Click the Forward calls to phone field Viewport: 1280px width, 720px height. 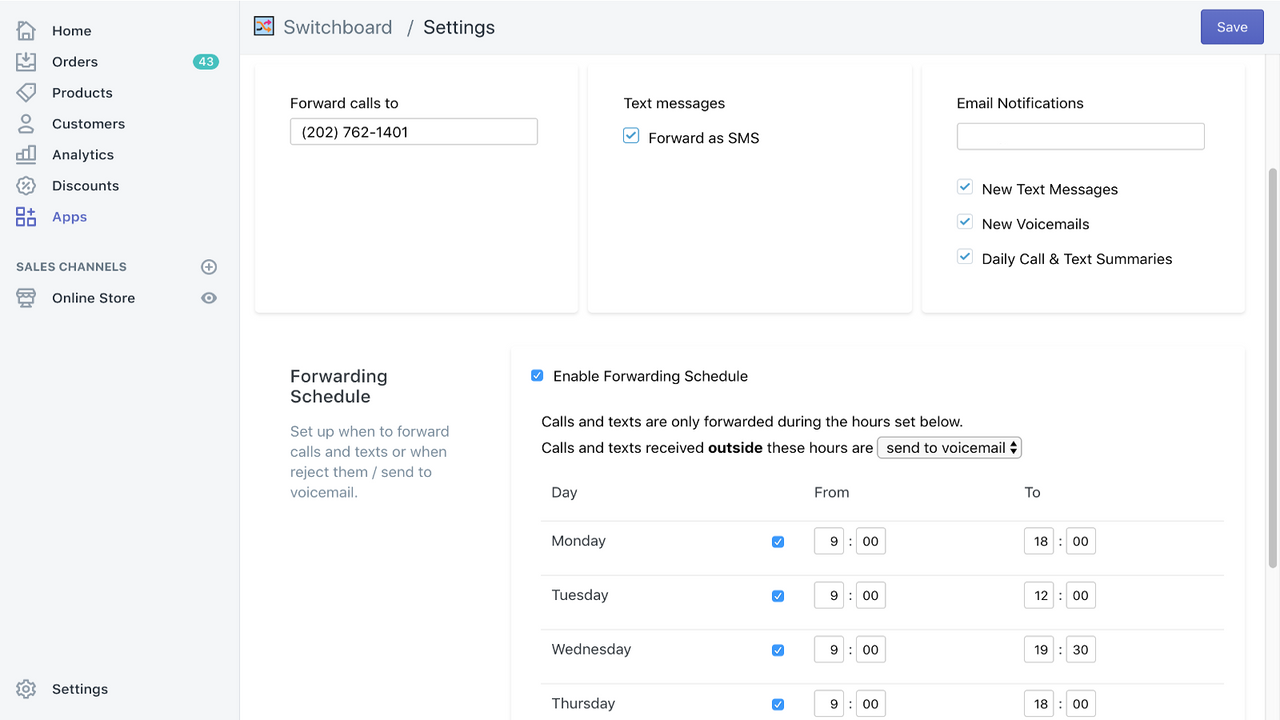click(x=414, y=132)
